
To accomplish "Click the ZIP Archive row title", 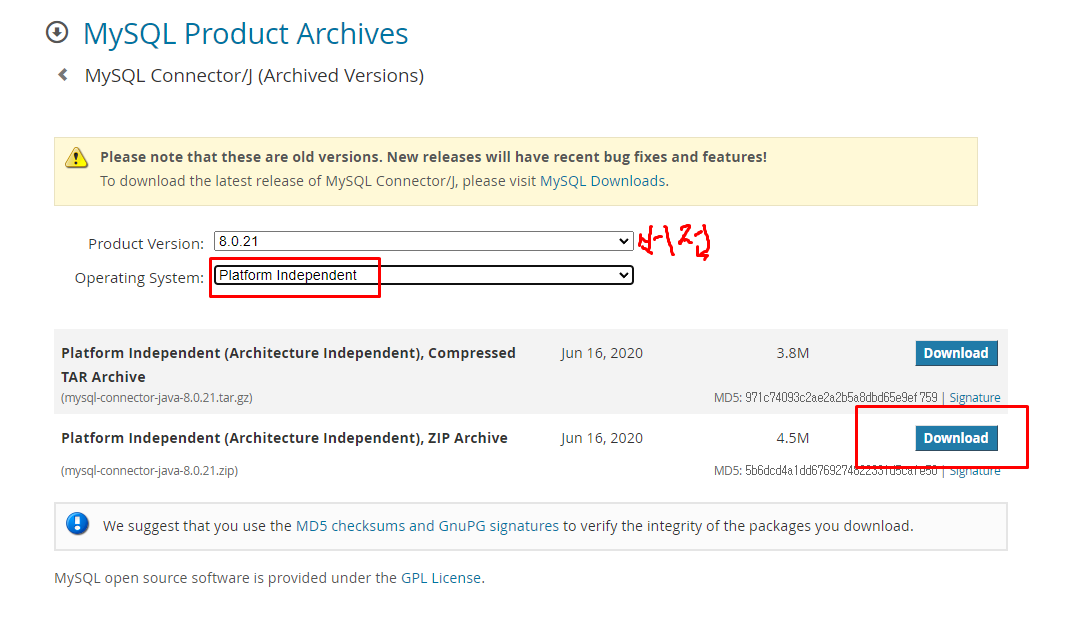I will point(284,438).
